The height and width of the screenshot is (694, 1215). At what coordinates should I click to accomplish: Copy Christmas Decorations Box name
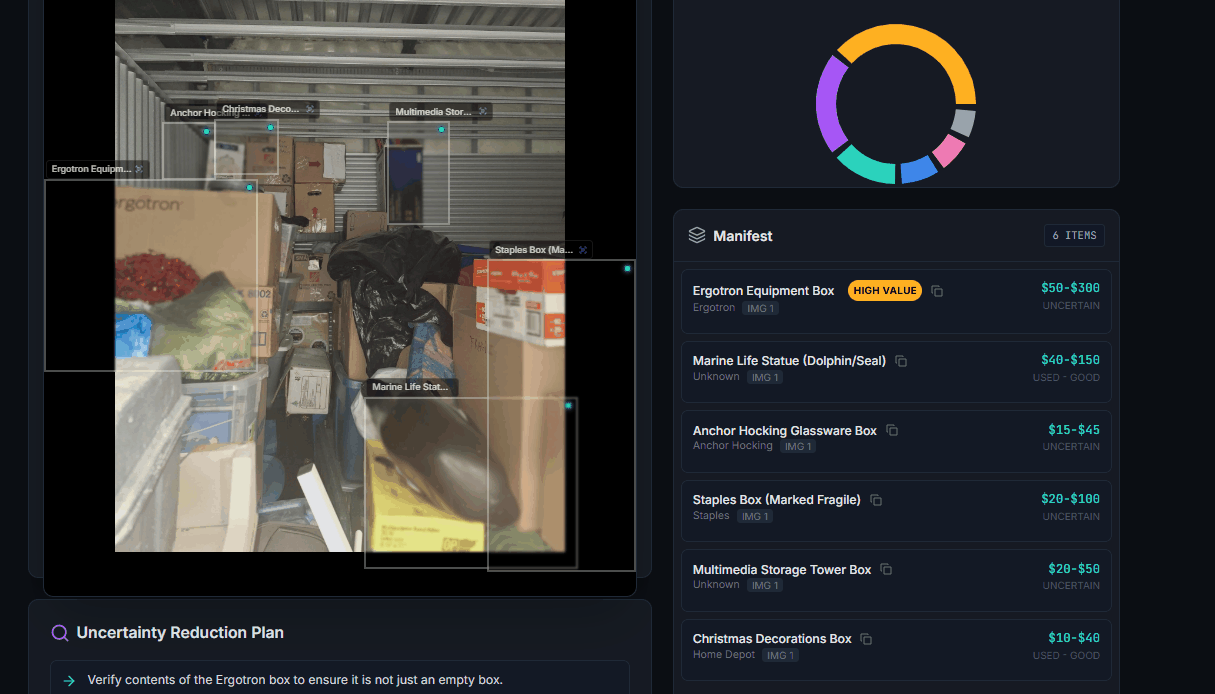[867, 639]
